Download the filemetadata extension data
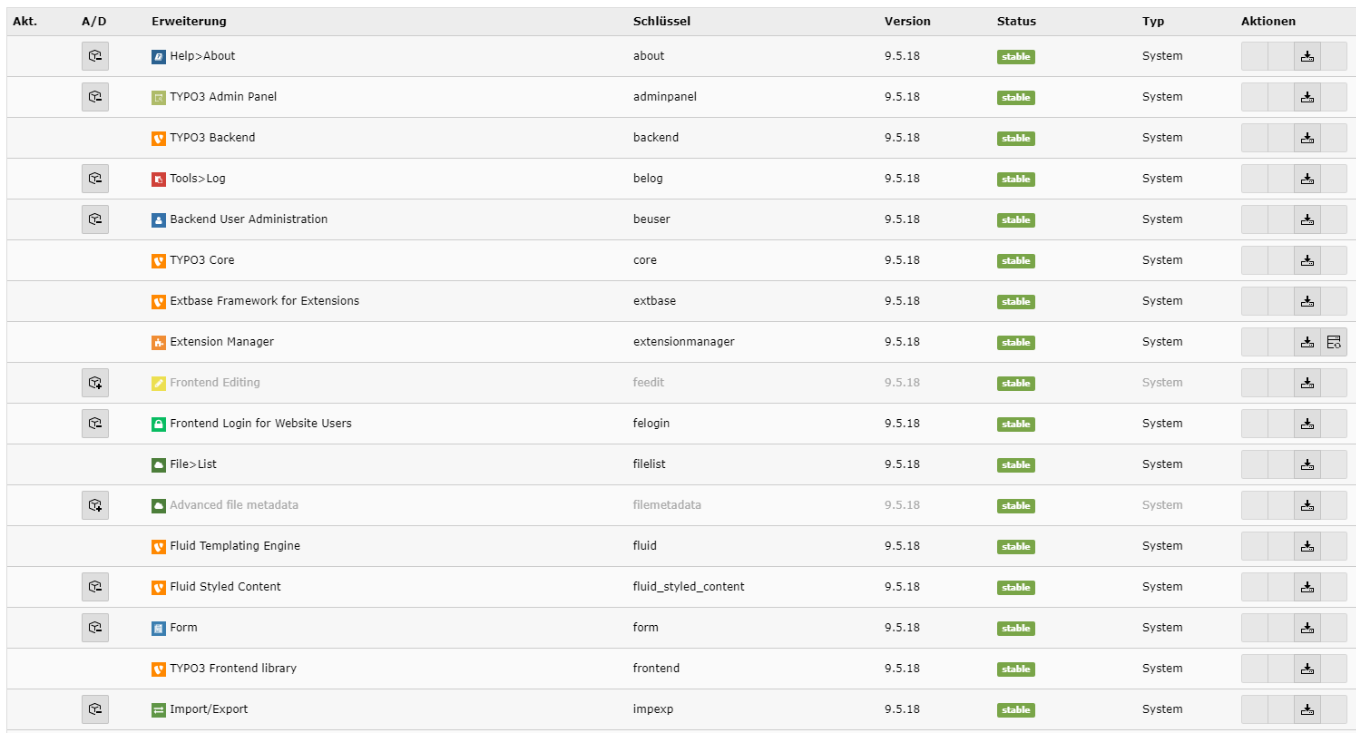The image size is (1356, 733). (1307, 505)
